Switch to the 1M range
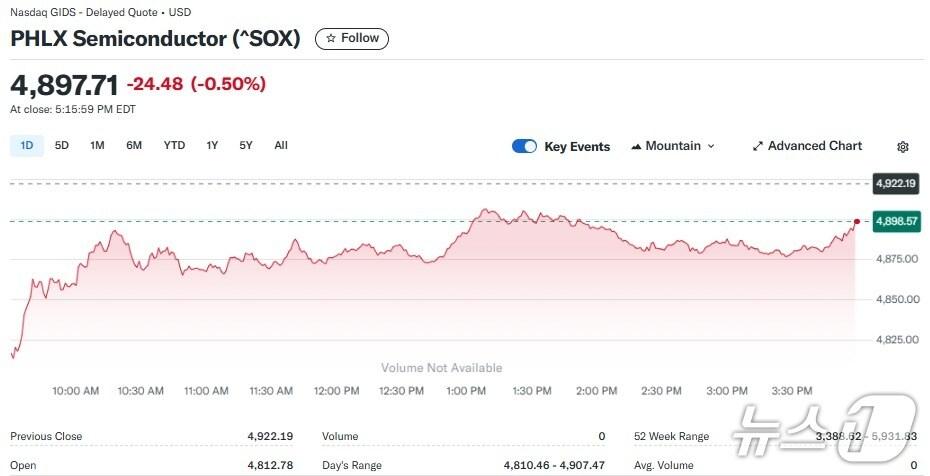The height and width of the screenshot is (476, 930). click(97, 145)
